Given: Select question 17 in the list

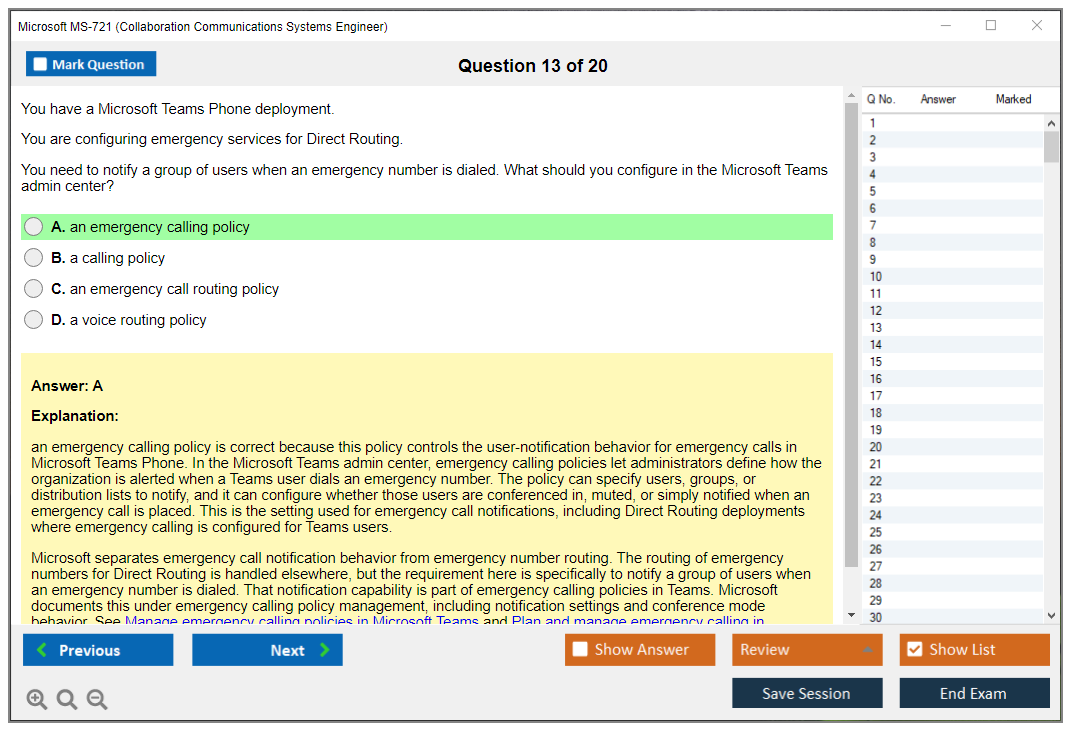Looking at the screenshot, I should pyautogui.click(x=953, y=396).
